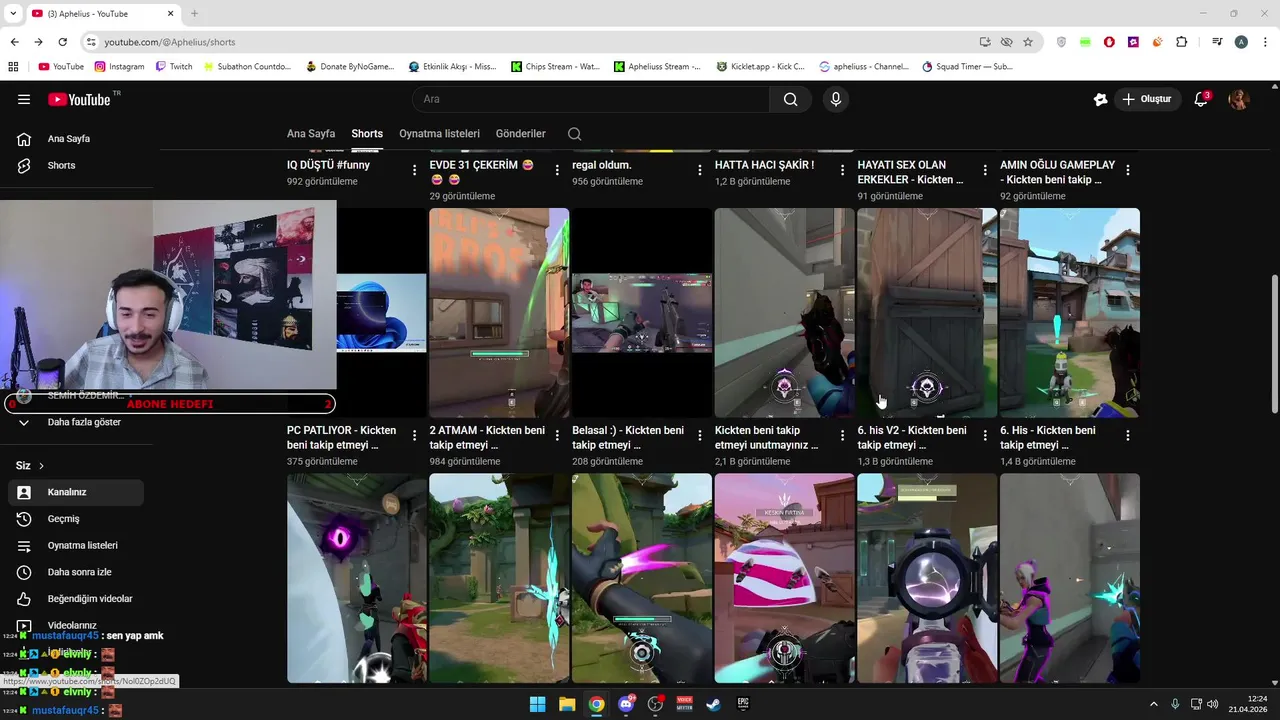Open Steam from taskbar
Screen dimensions: 1280x720
(713, 704)
